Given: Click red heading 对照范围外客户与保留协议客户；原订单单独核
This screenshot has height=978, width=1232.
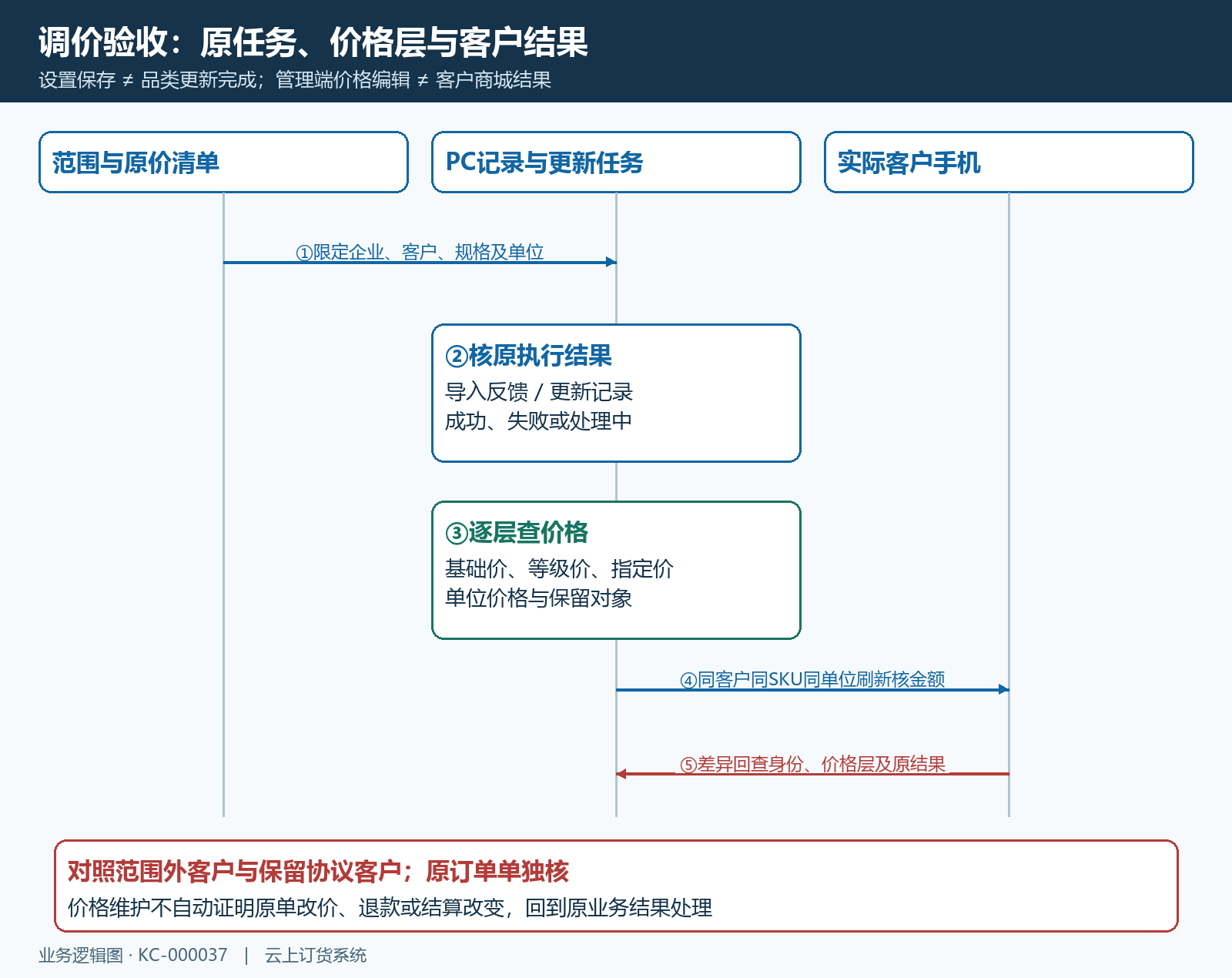Looking at the screenshot, I should (x=318, y=872).
